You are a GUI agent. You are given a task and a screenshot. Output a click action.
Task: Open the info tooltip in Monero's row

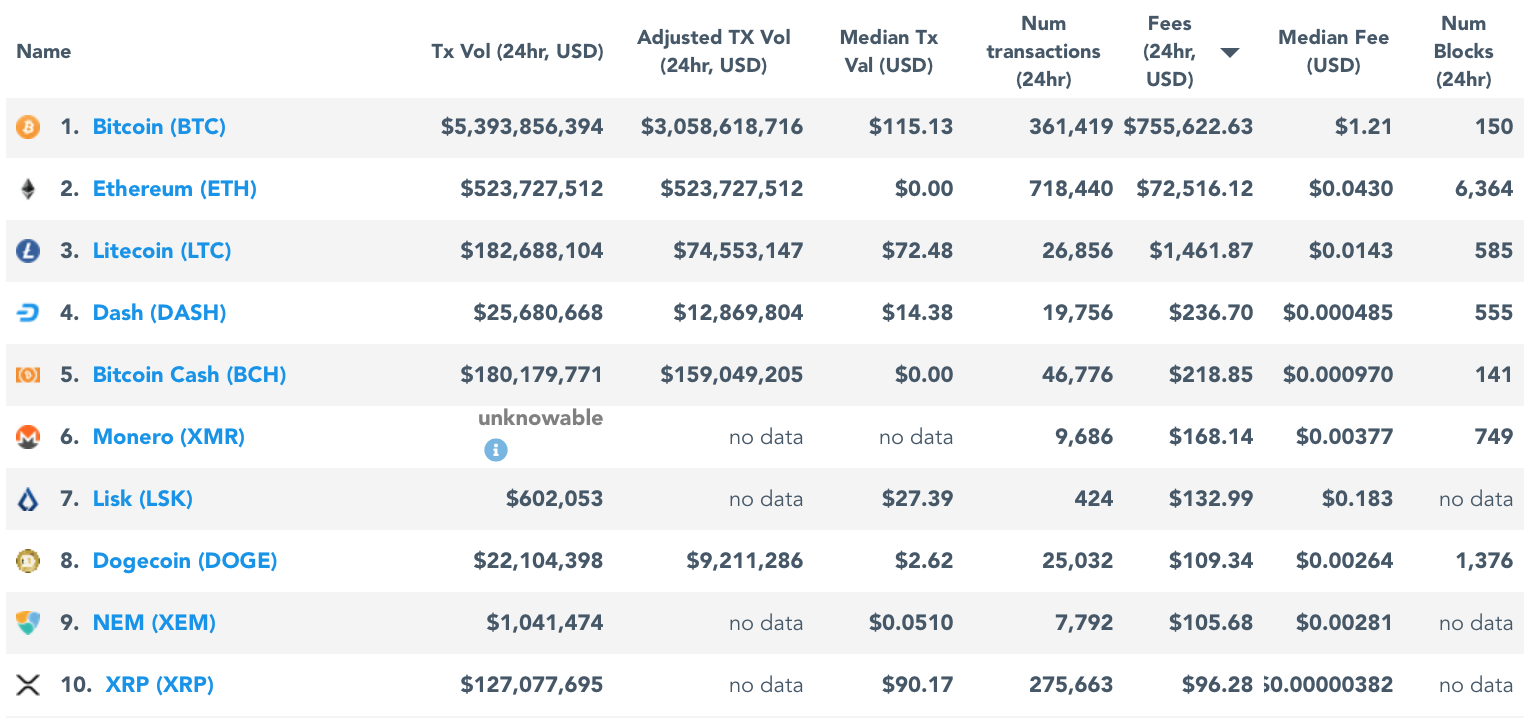[497, 450]
